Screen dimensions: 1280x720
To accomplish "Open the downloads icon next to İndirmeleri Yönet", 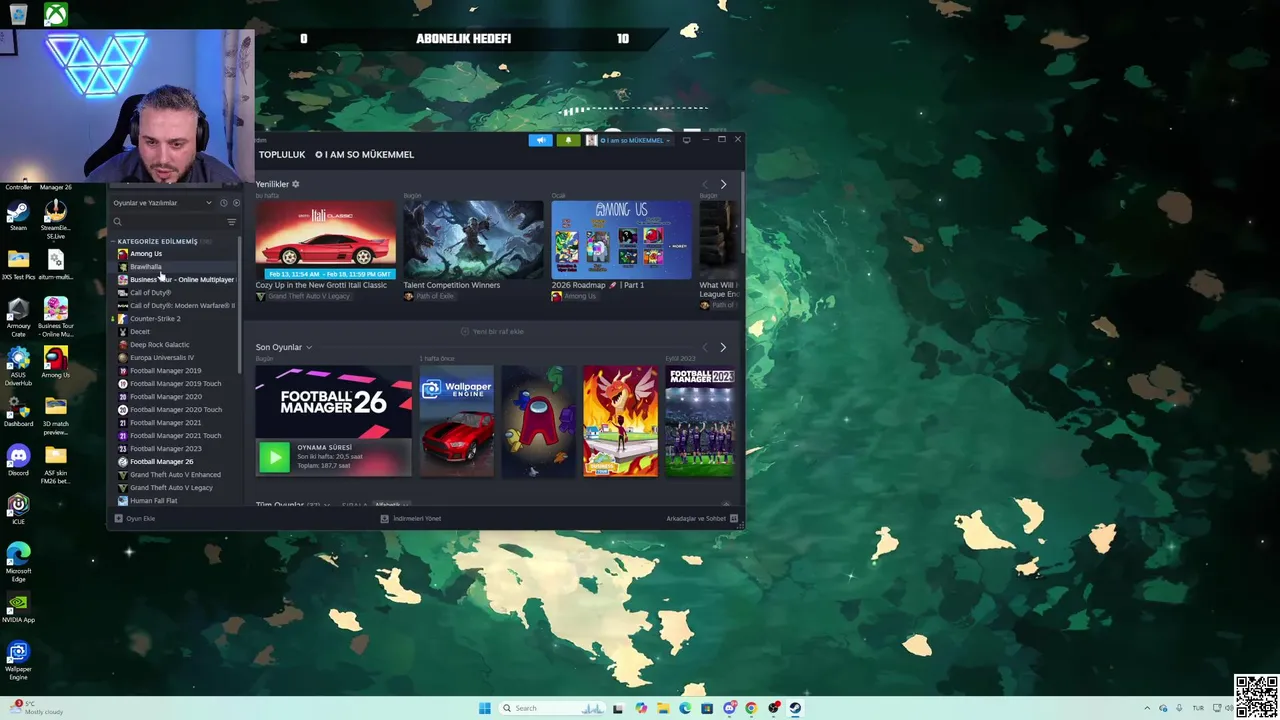I will point(384,518).
